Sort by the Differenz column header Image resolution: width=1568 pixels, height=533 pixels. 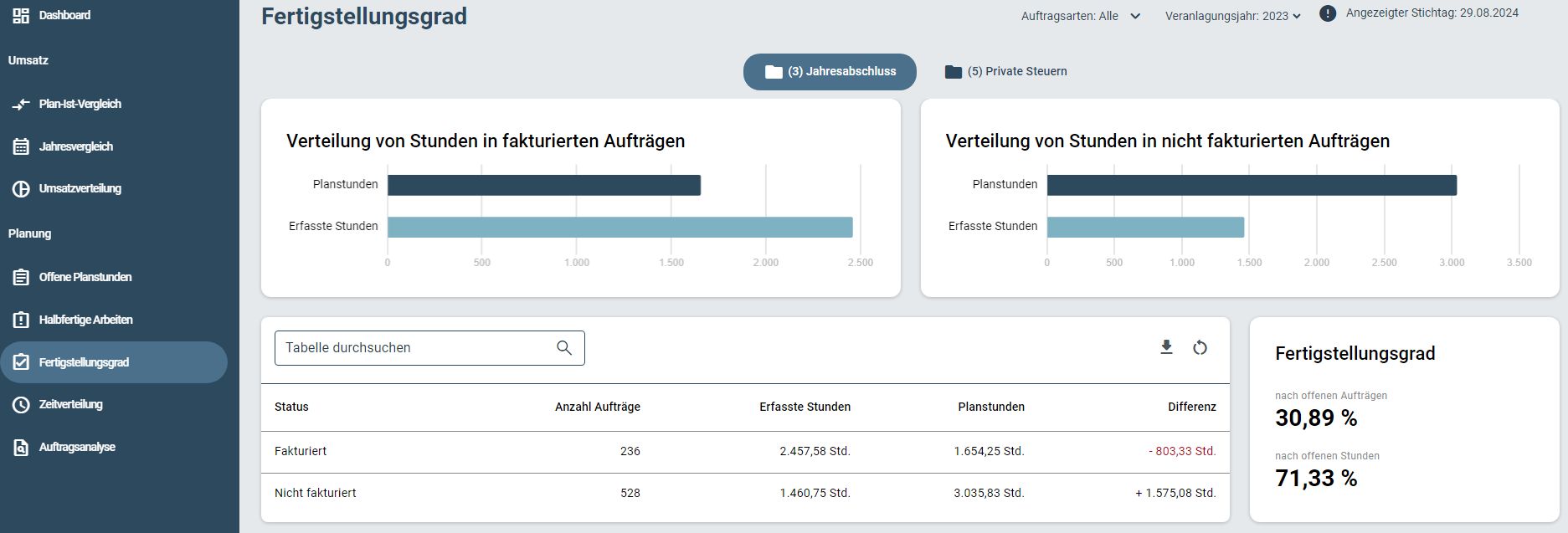click(1191, 407)
